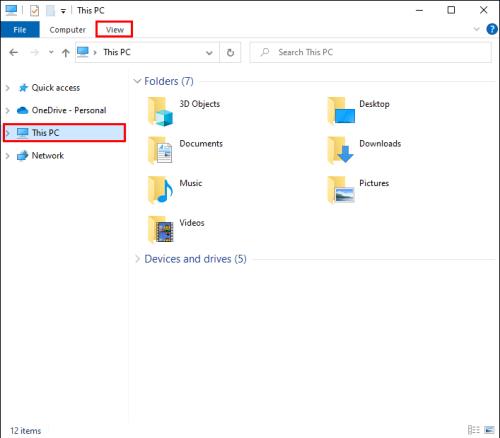Switch to details view in status bar
Image resolution: width=500 pixels, height=438 pixels.
click(474, 430)
